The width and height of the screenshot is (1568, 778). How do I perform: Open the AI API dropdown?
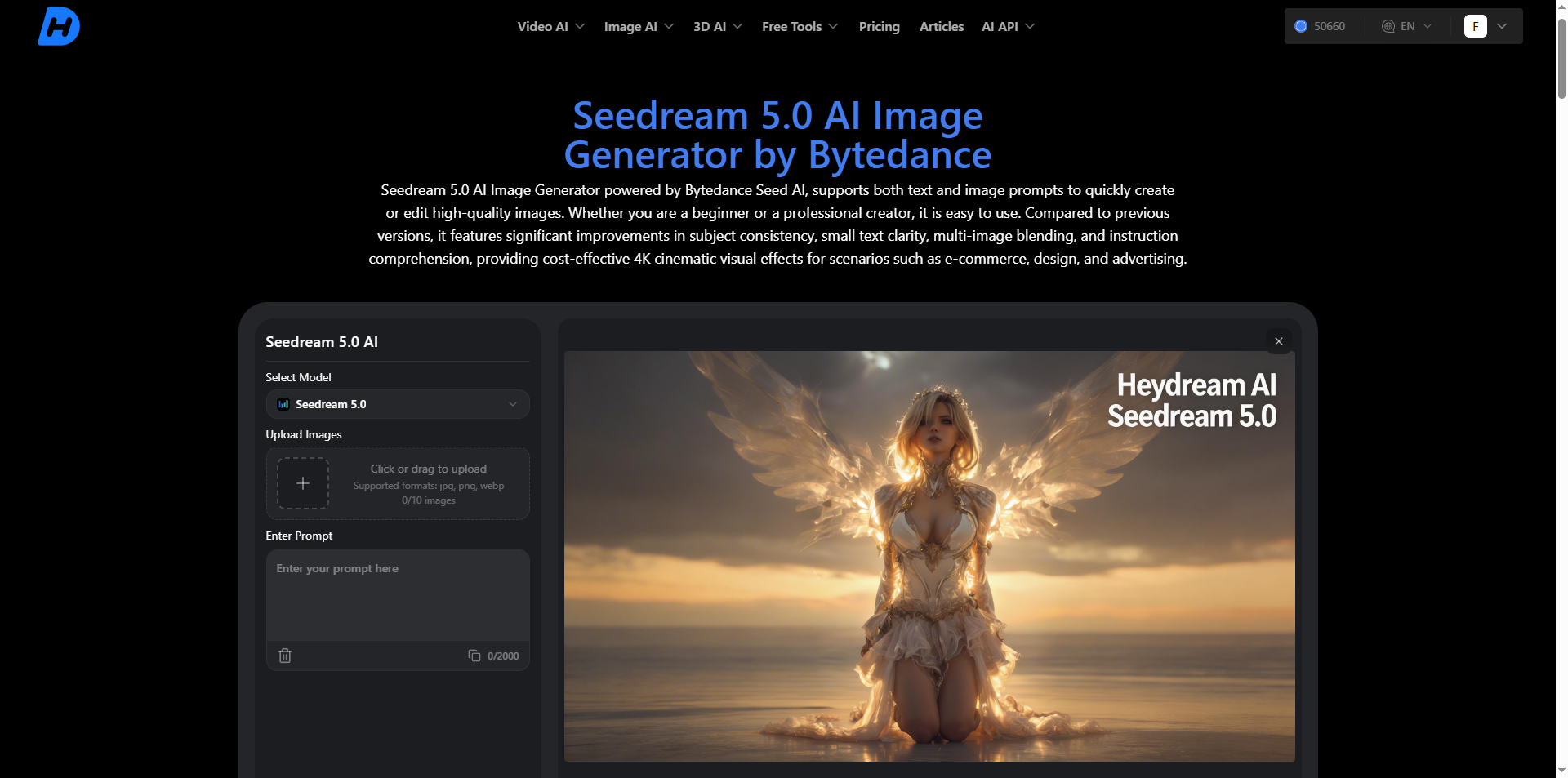tap(1008, 26)
